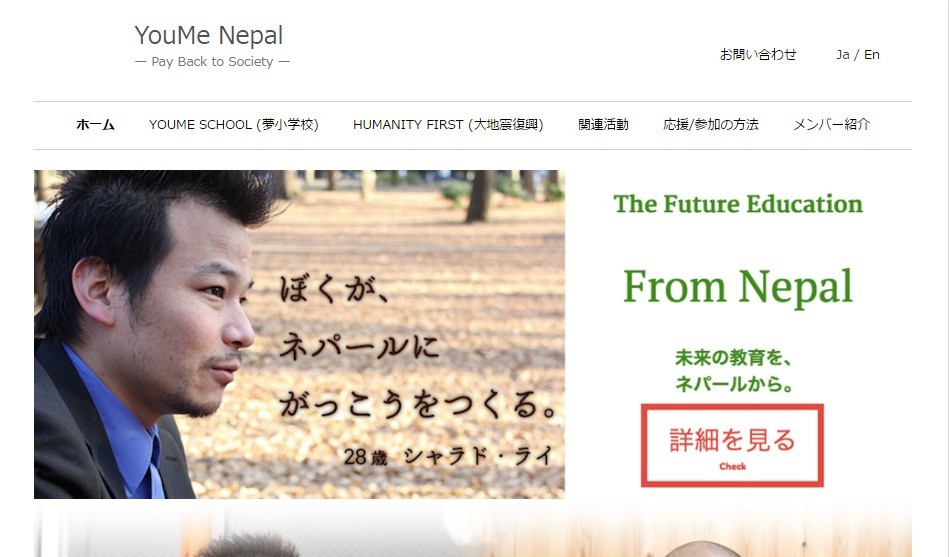Click the man's portrait banner image
949x557 pixels.
click(x=299, y=334)
